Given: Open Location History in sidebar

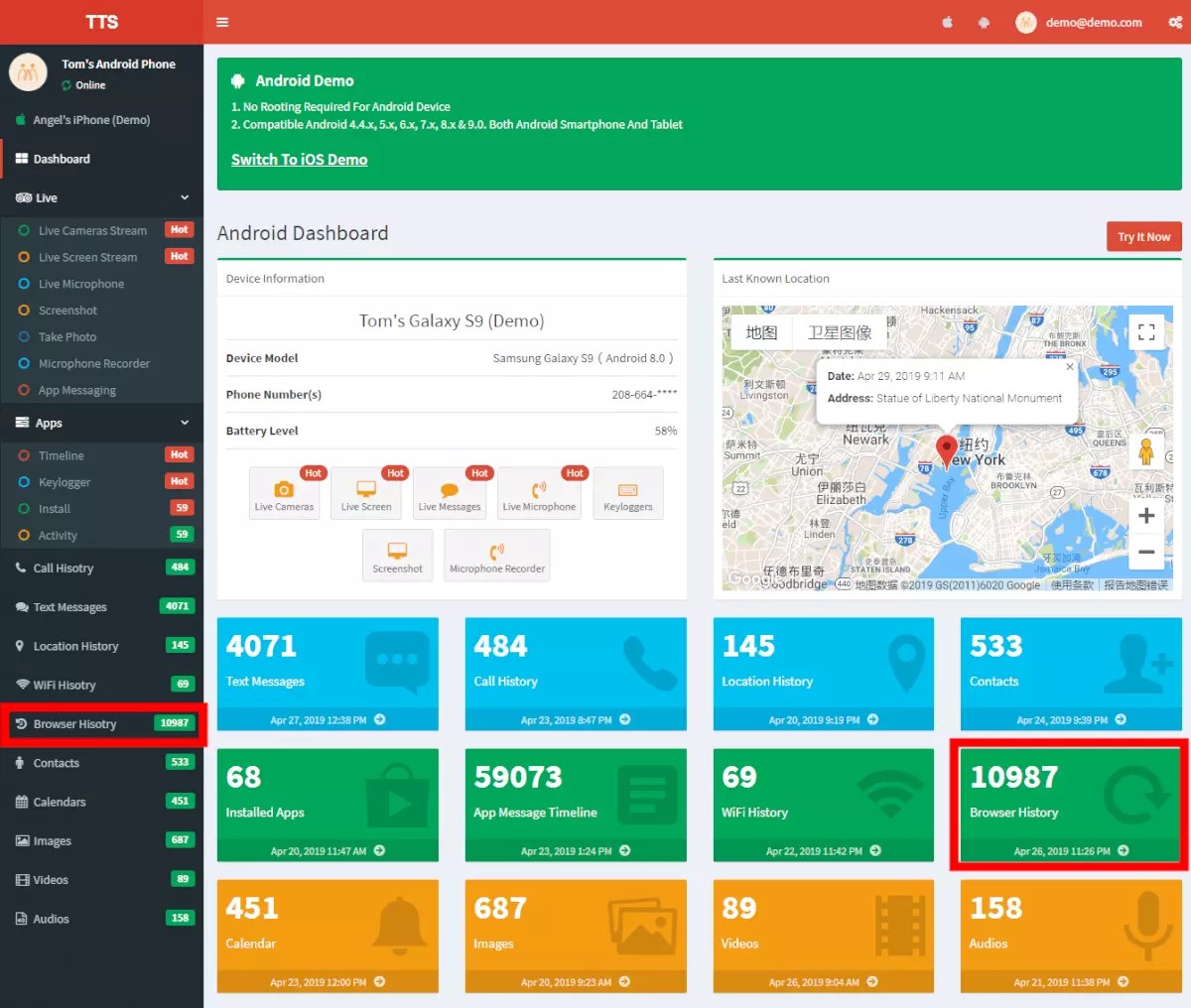Looking at the screenshot, I should [101, 646].
